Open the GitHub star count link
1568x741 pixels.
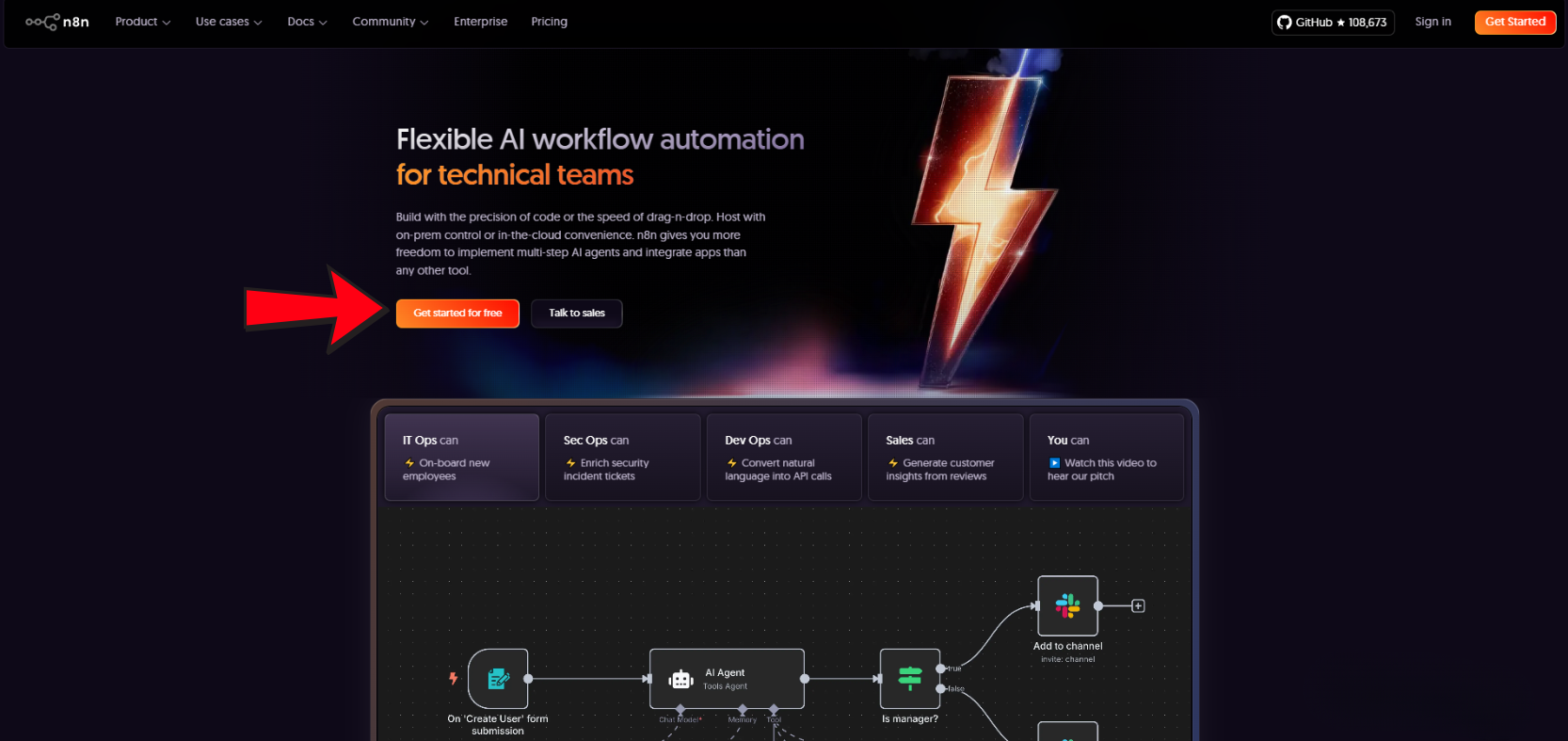point(1333,23)
